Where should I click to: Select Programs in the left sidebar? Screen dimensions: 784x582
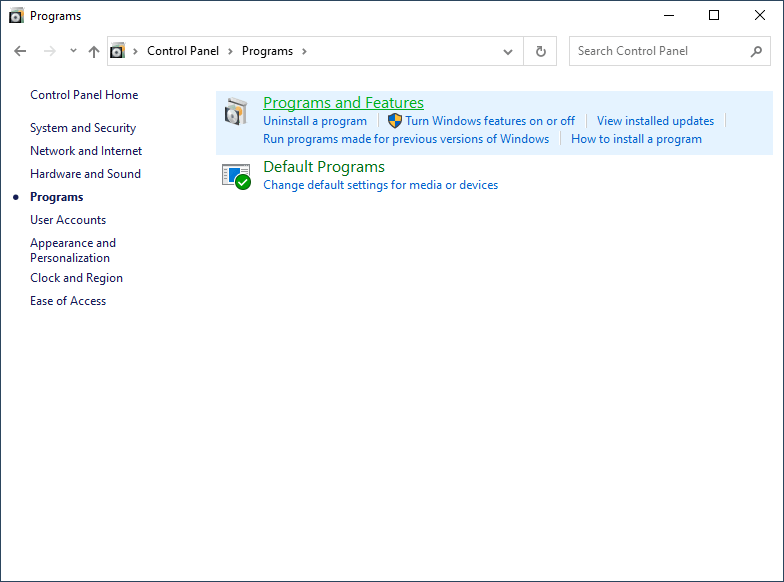(x=56, y=197)
